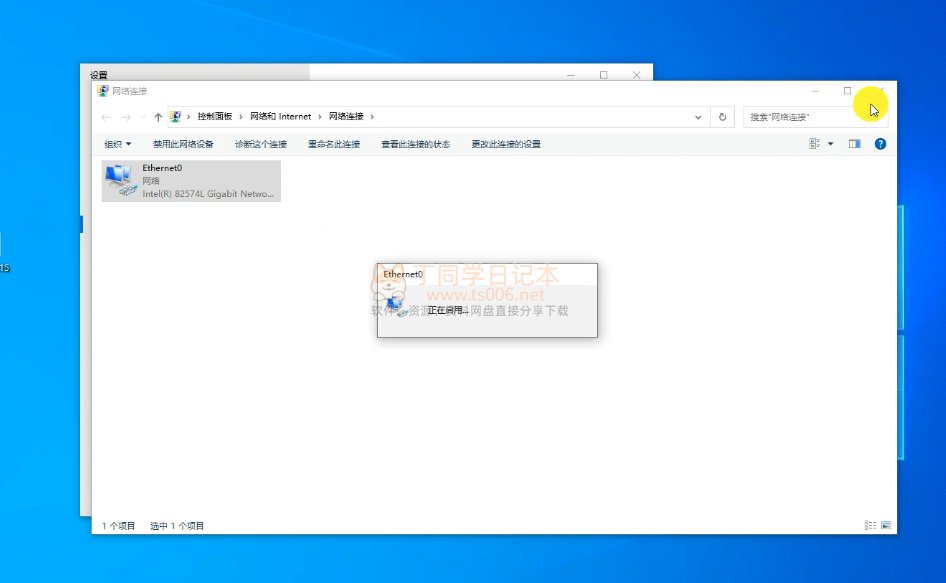946x583 pixels.
Task: Minimize the 设置 window behind
Action: (571, 75)
